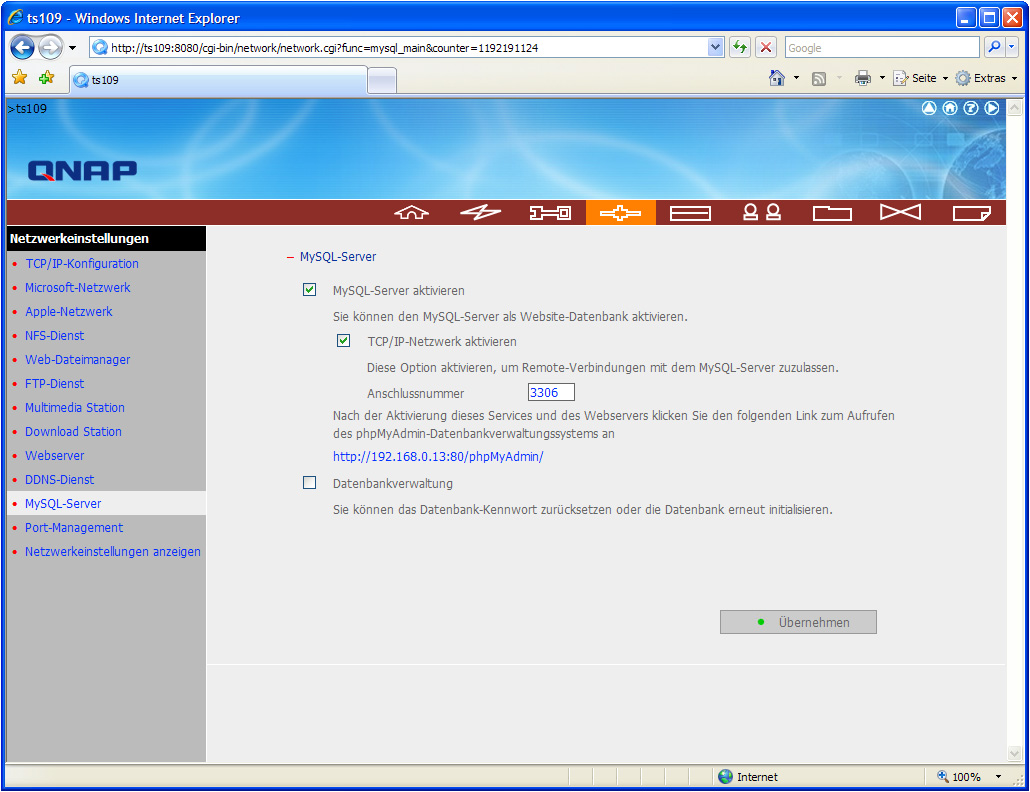Click the page refresh green arrows icon
This screenshot has width=1030, height=792.
click(740, 47)
